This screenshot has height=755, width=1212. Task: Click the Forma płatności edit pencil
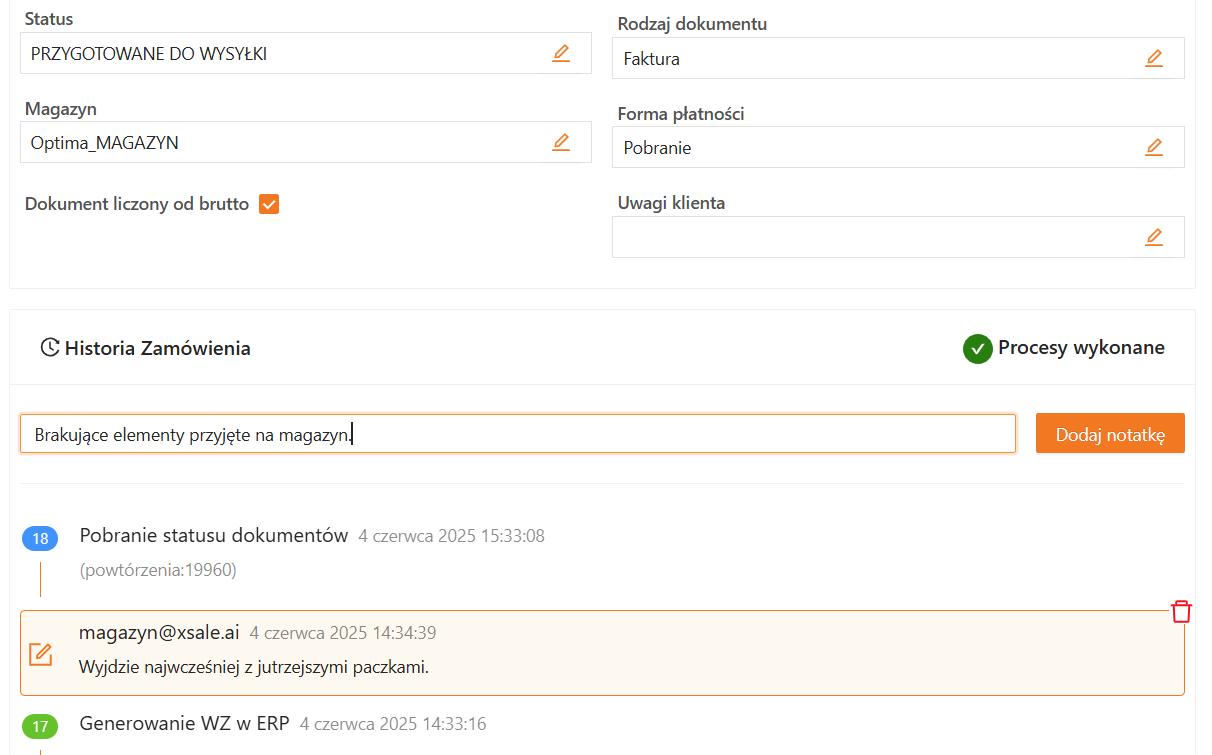[x=1154, y=147]
